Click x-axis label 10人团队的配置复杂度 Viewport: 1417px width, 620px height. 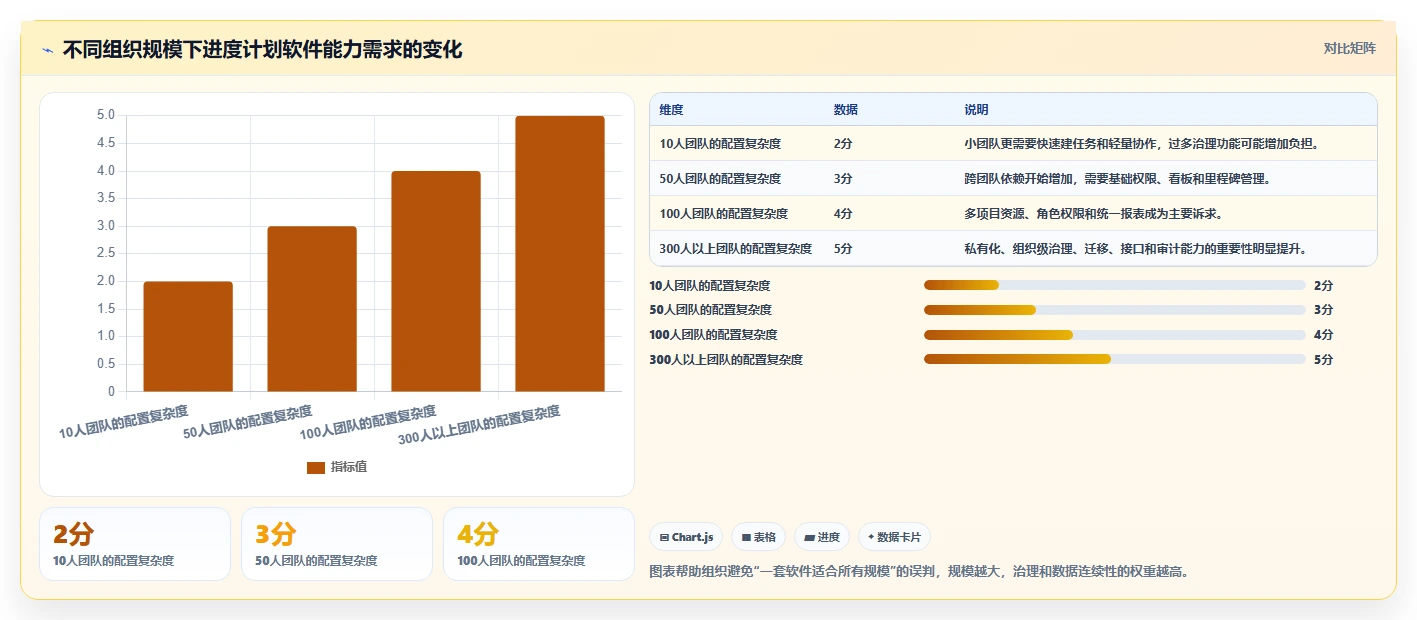coord(124,422)
